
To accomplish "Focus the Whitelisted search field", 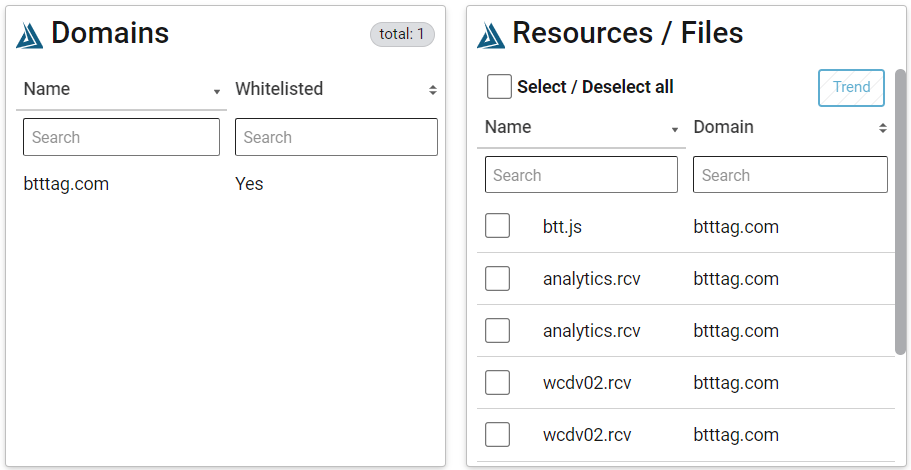I will click(x=336, y=137).
